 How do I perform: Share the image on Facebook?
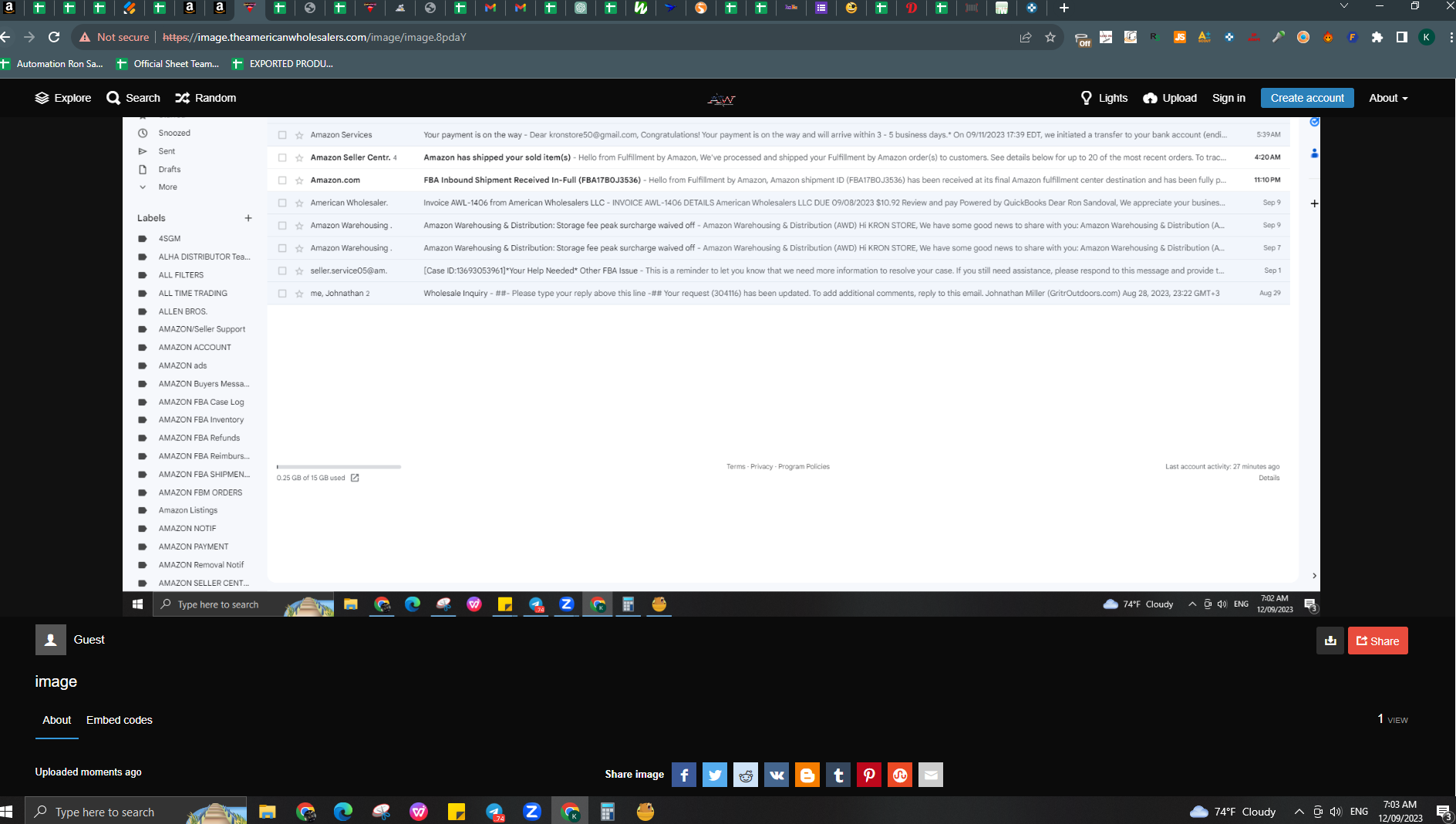684,775
